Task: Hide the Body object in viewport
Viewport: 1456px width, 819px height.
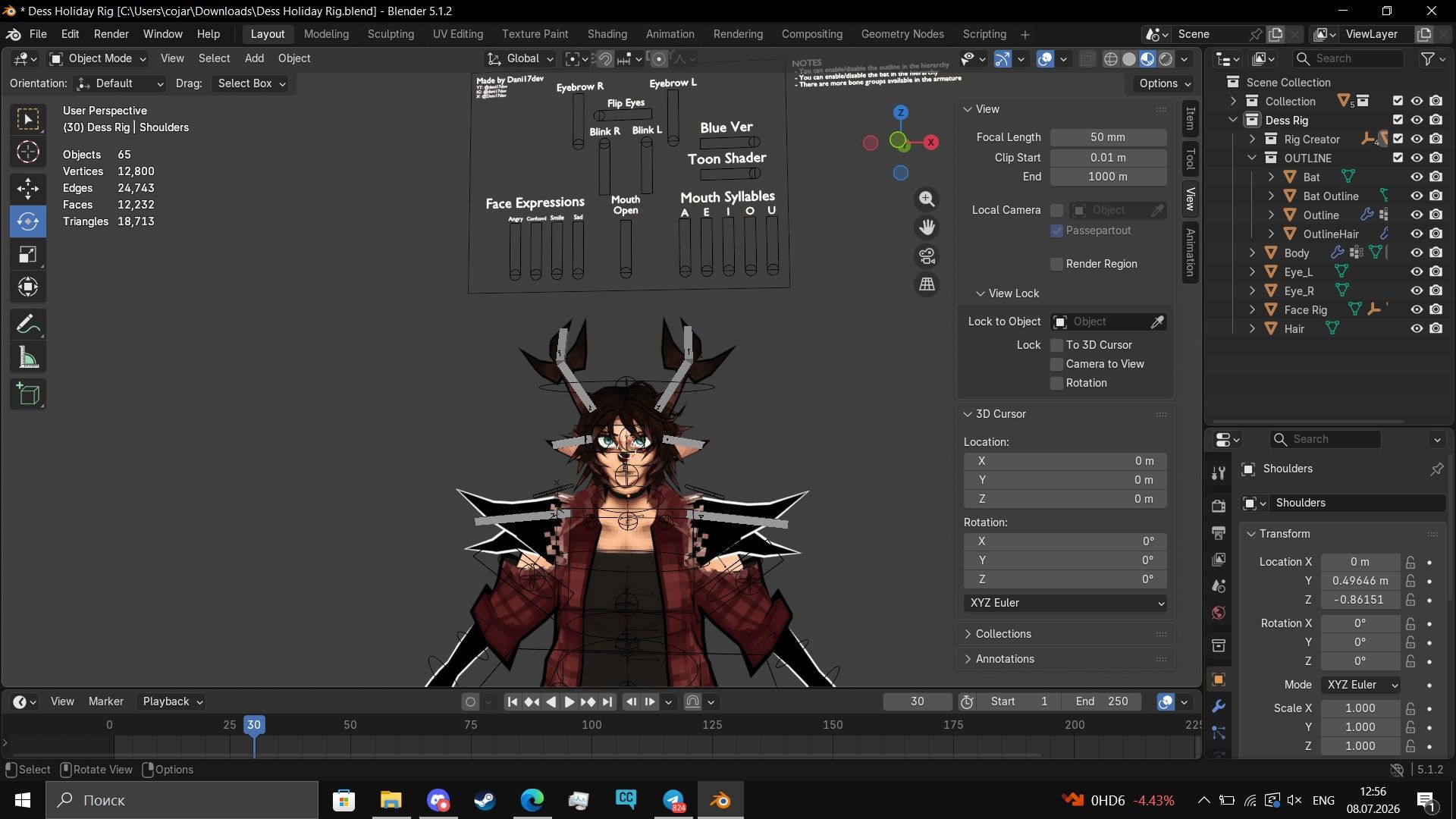Action: 1417,253
